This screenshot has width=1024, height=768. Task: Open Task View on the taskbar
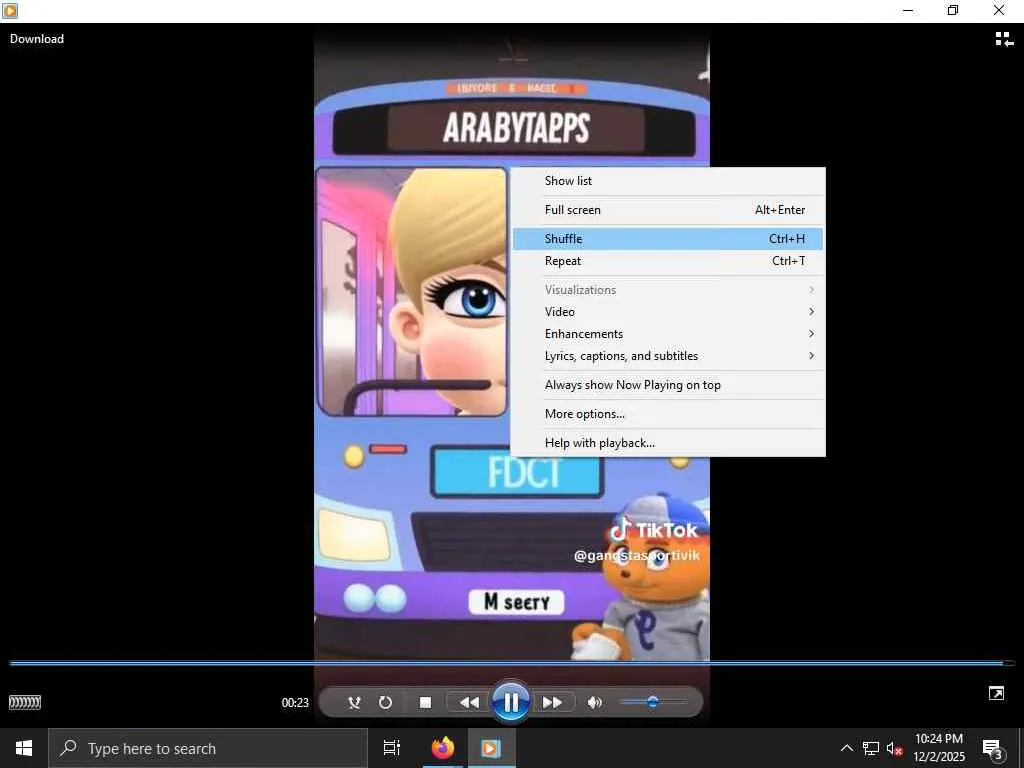pos(392,748)
